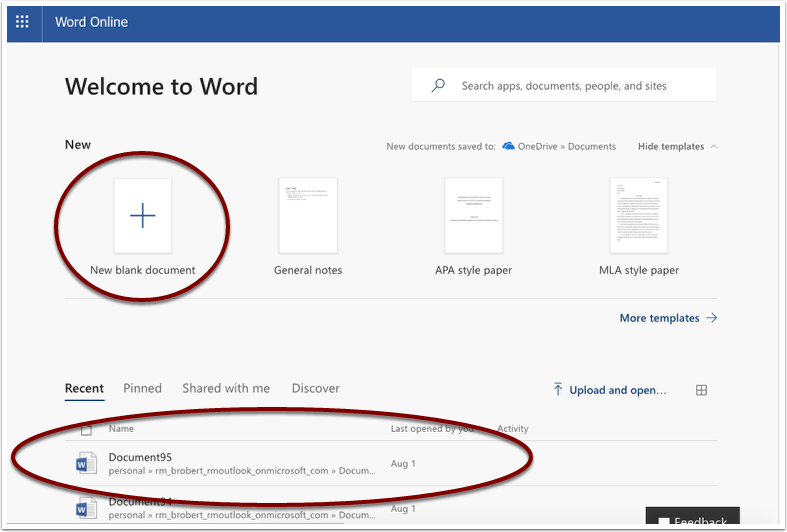Collapse templates with the chevron arrow
This screenshot has width=787, height=532.
click(x=714, y=146)
